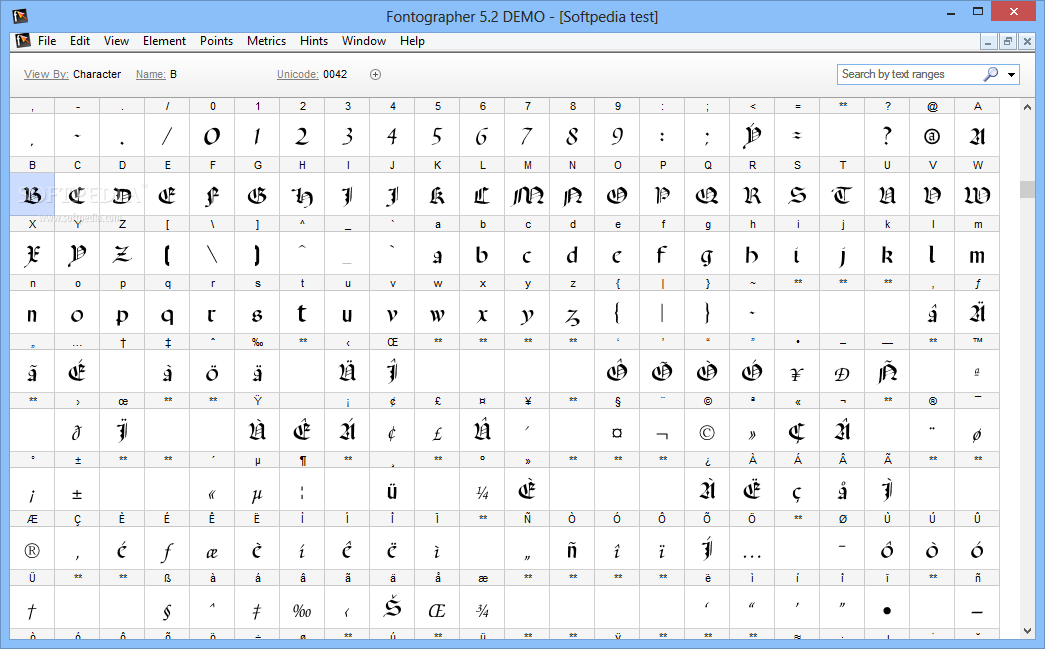This screenshot has height=649, width=1045.
Task: Select the glyph cell for at sign @
Action: pos(932,136)
